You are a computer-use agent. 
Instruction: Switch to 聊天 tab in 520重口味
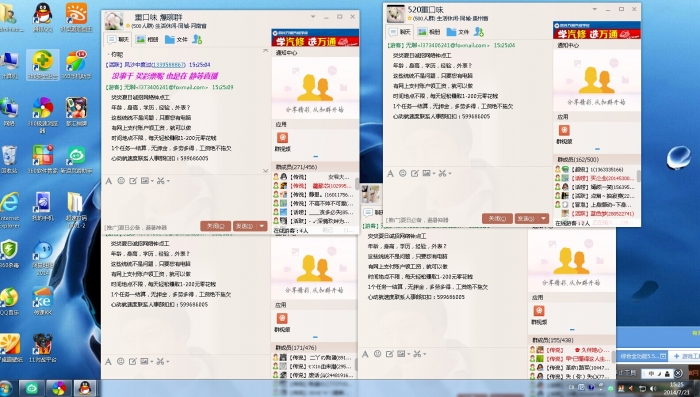point(400,32)
